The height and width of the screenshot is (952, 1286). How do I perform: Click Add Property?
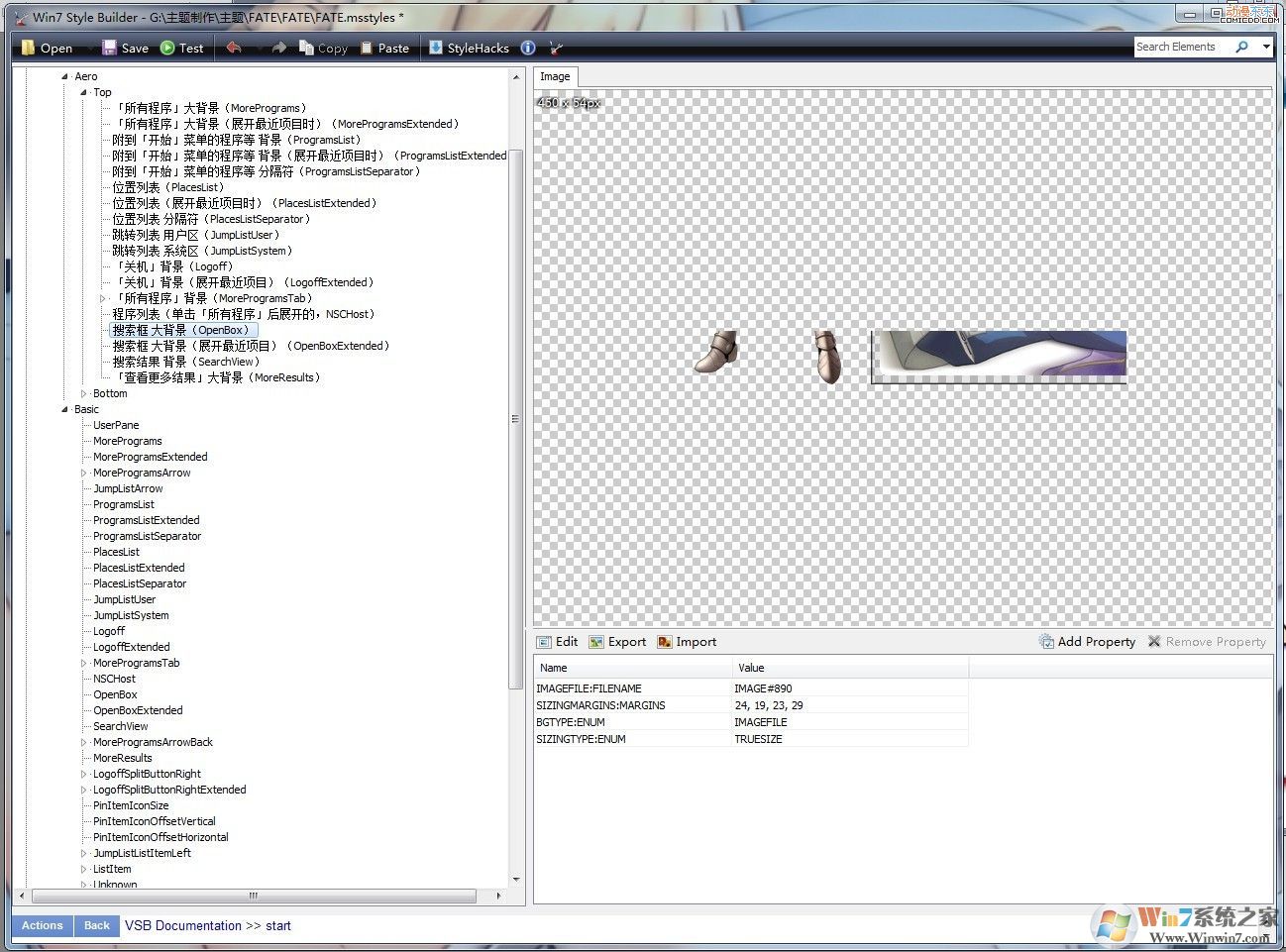click(1087, 642)
